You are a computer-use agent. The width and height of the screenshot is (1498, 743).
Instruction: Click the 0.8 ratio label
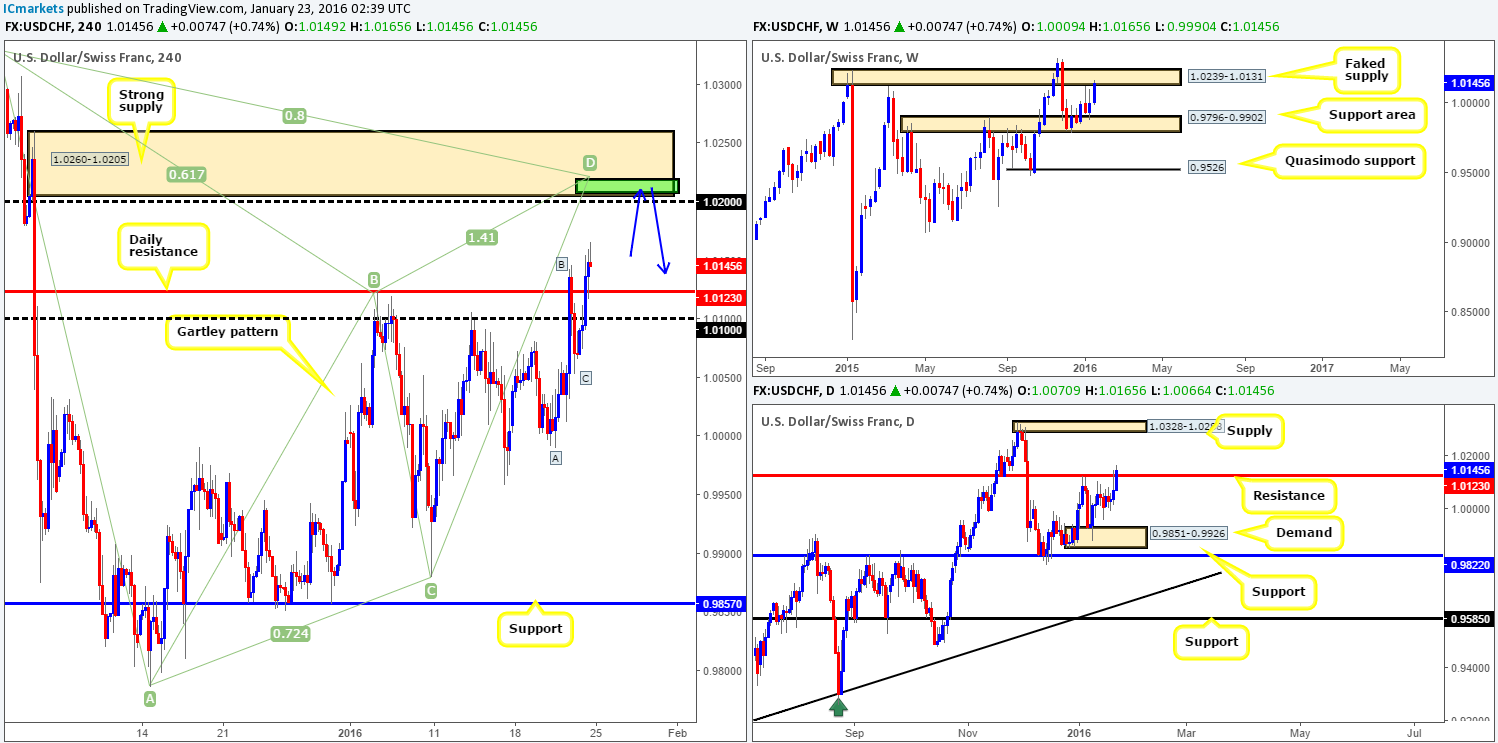click(x=294, y=115)
